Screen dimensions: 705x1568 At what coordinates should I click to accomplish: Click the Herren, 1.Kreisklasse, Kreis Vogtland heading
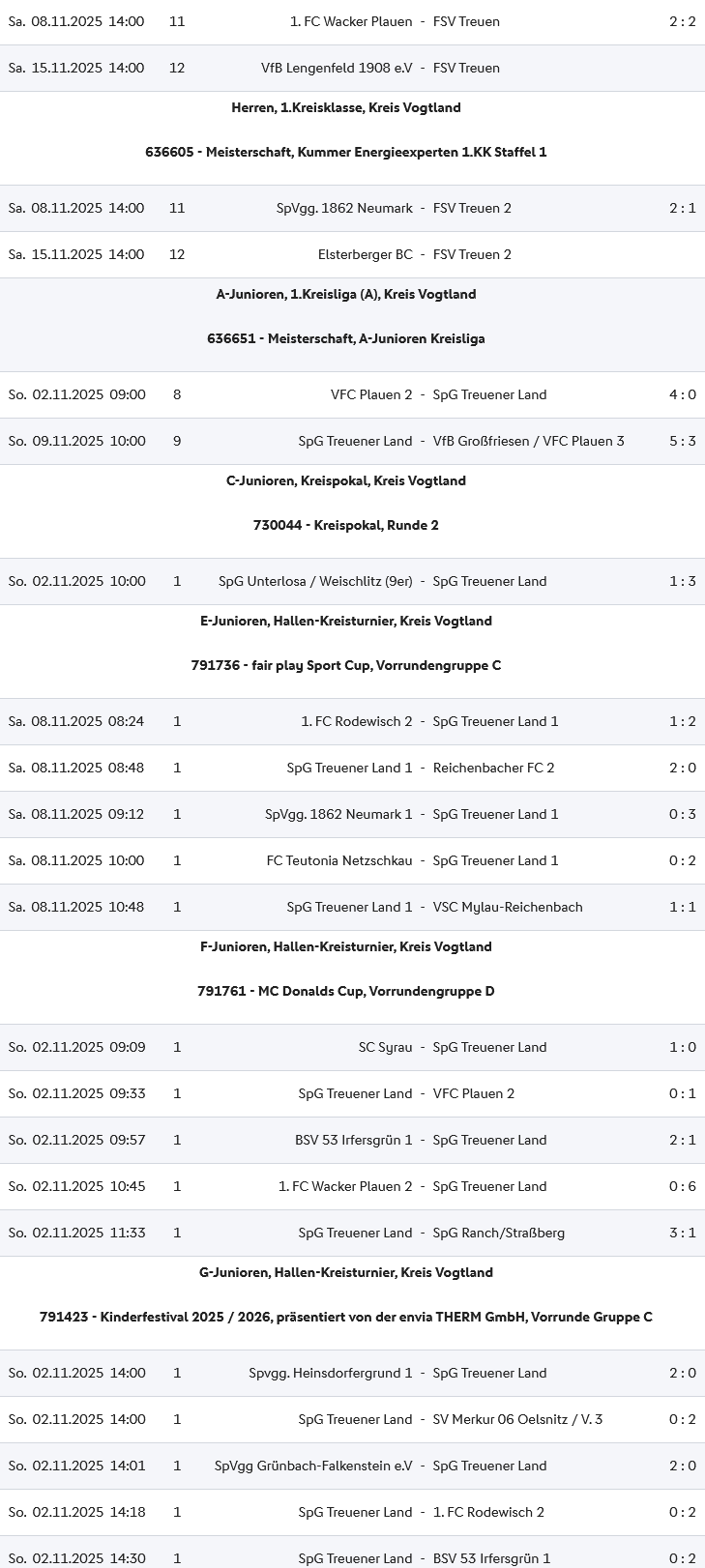(x=346, y=107)
